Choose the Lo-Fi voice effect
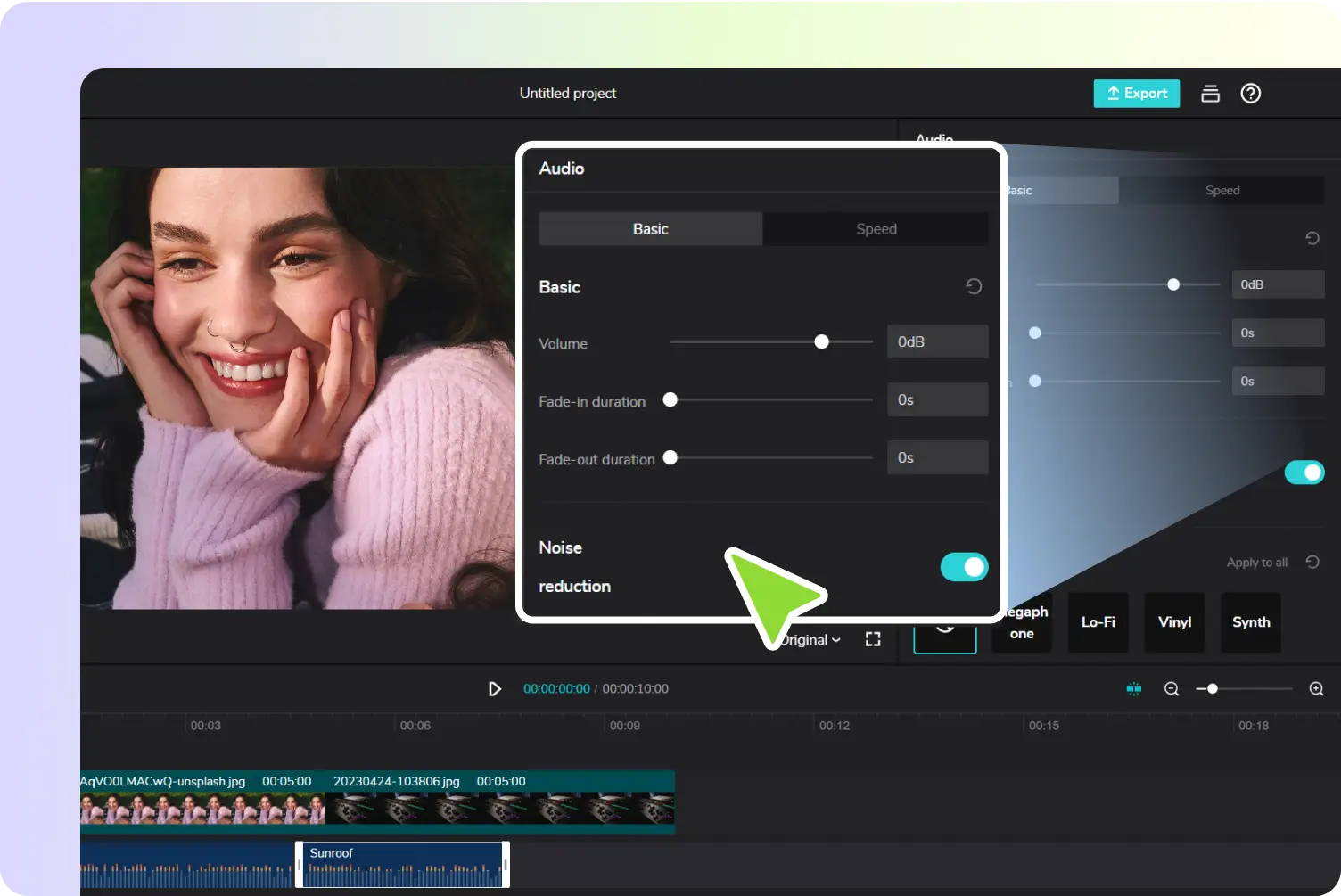This screenshot has width=1341, height=896. [x=1098, y=622]
